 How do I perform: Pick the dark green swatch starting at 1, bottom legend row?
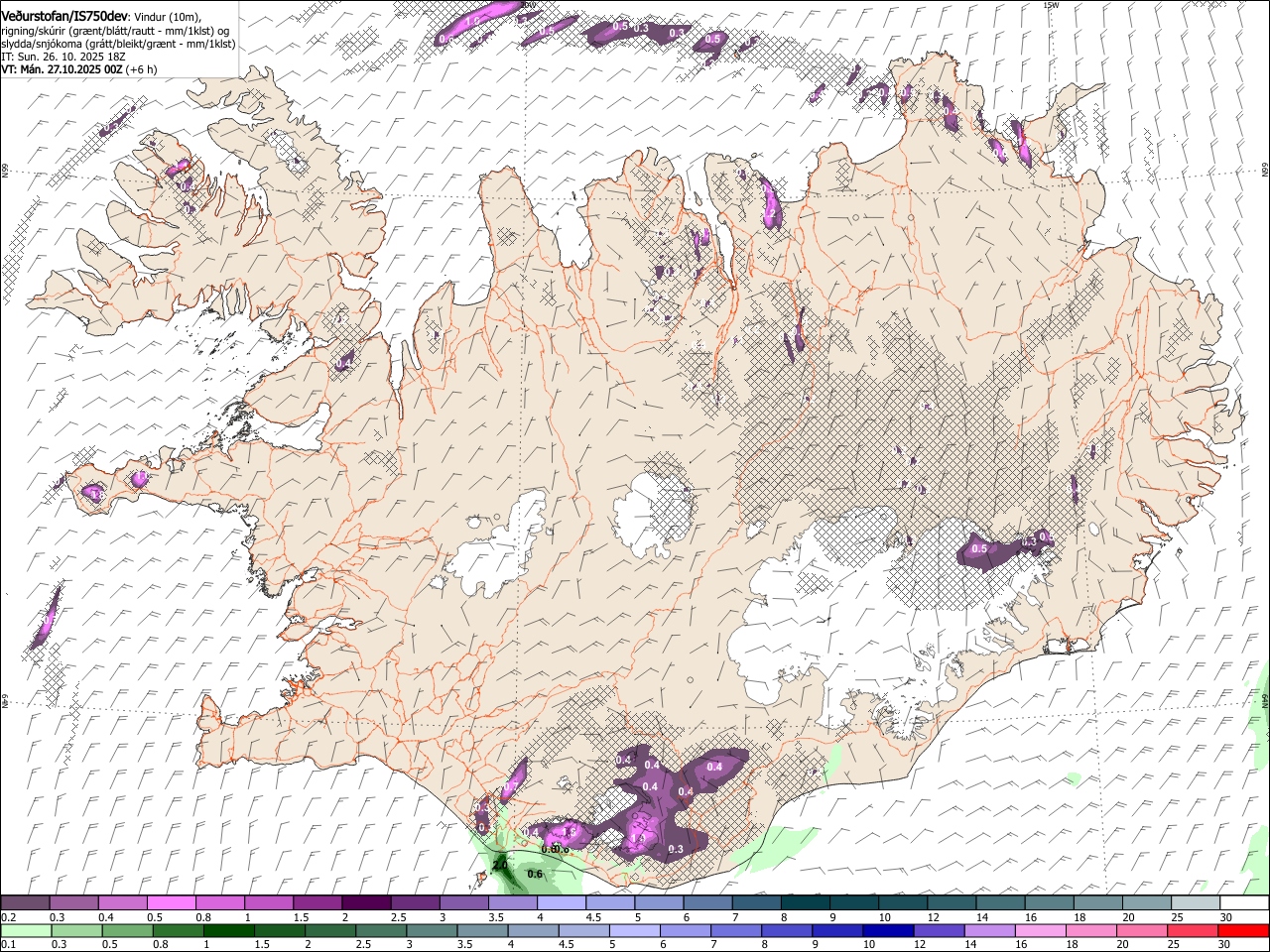(229, 930)
